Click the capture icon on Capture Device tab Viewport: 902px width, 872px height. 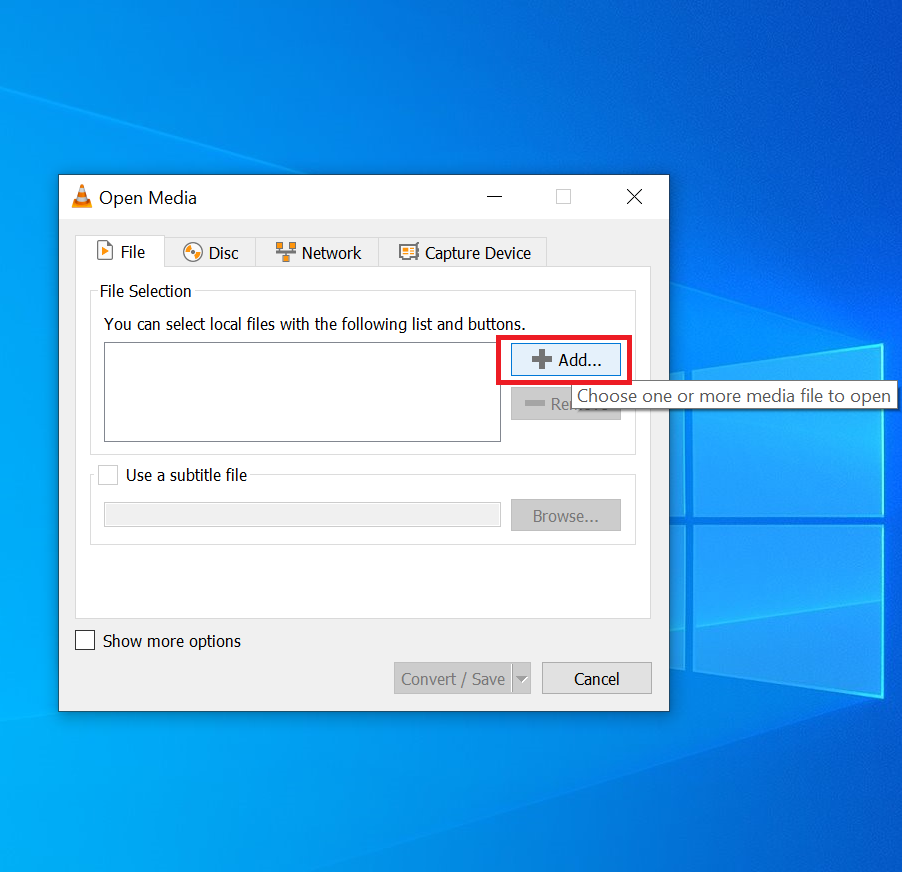point(408,252)
